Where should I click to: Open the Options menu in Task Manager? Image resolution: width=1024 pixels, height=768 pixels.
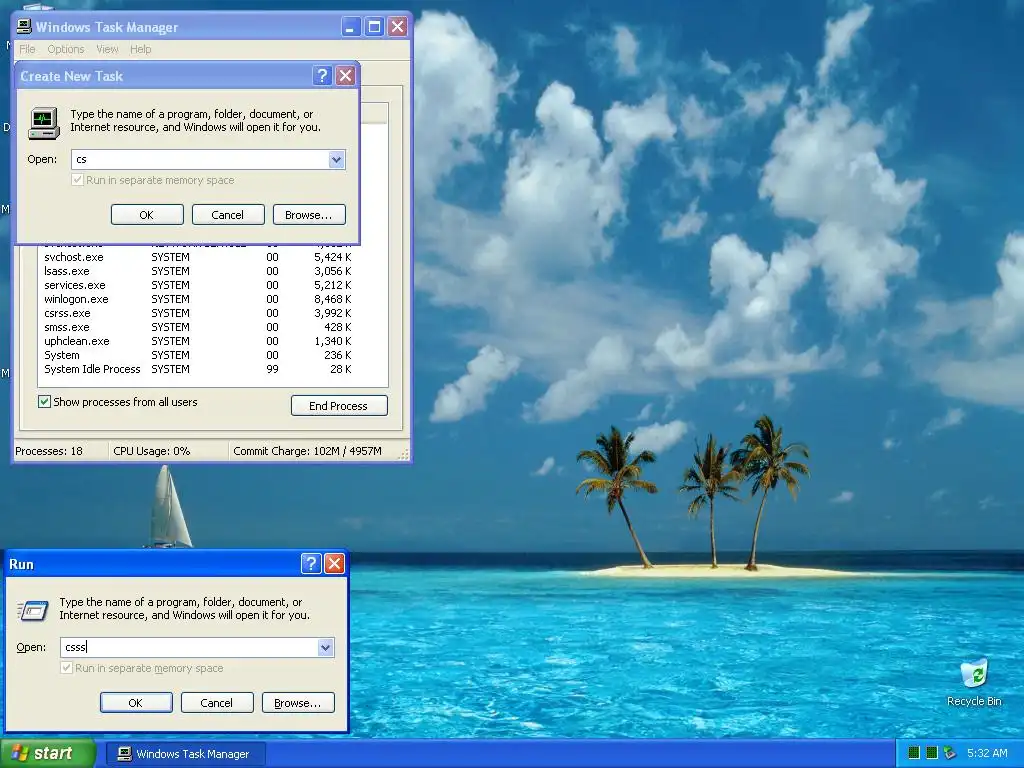coord(65,49)
